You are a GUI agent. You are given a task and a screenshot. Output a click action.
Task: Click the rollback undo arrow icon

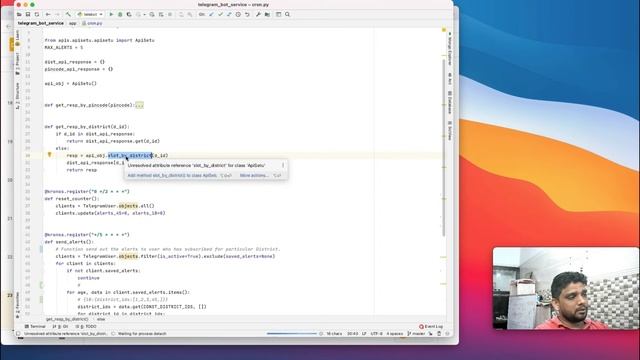(247, 14)
